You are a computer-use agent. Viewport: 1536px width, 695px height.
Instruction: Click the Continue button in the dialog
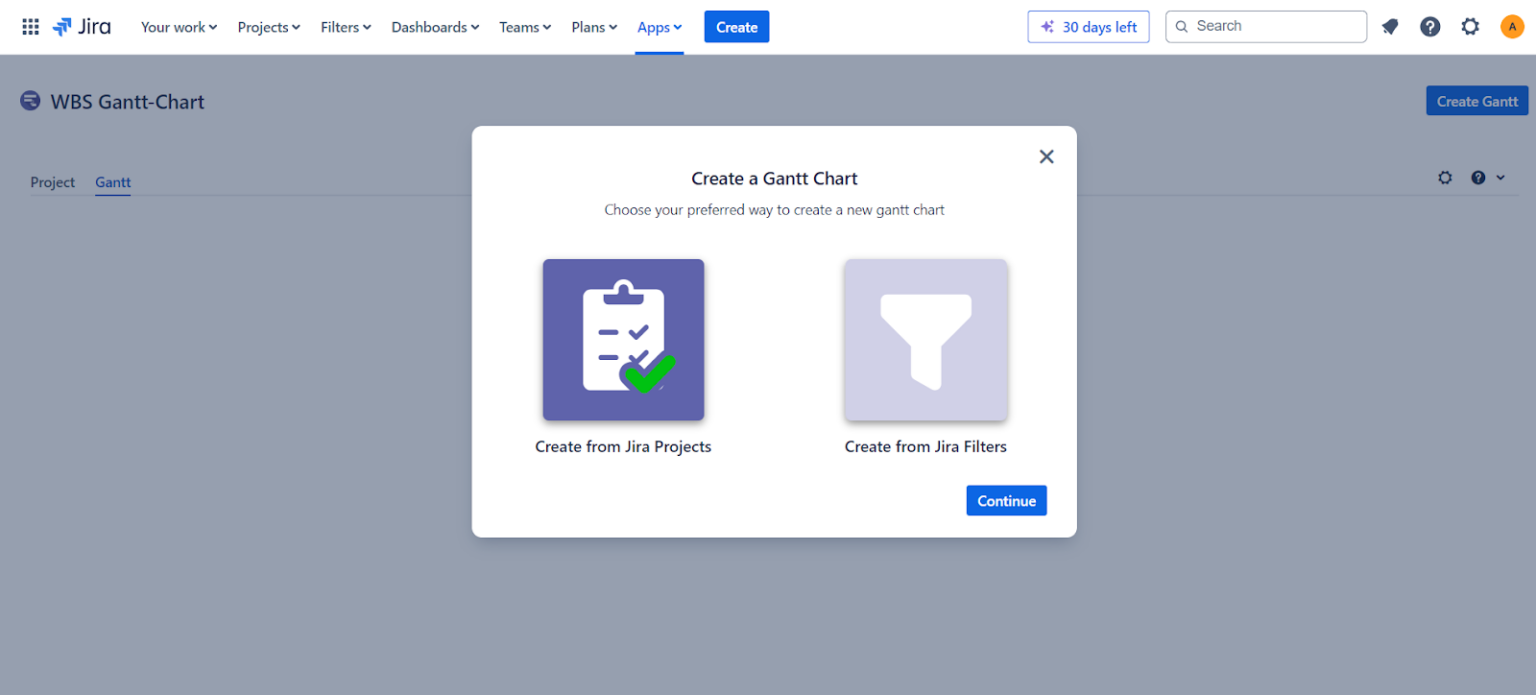(x=1006, y=500)
